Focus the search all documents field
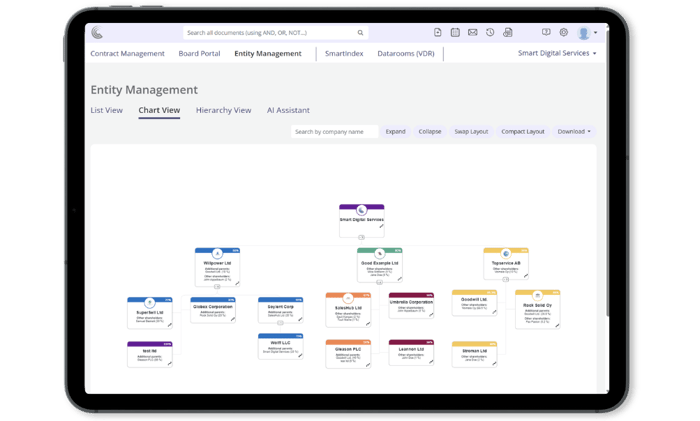The width and height of the screenshot is (700, 421). click(275, 33)
